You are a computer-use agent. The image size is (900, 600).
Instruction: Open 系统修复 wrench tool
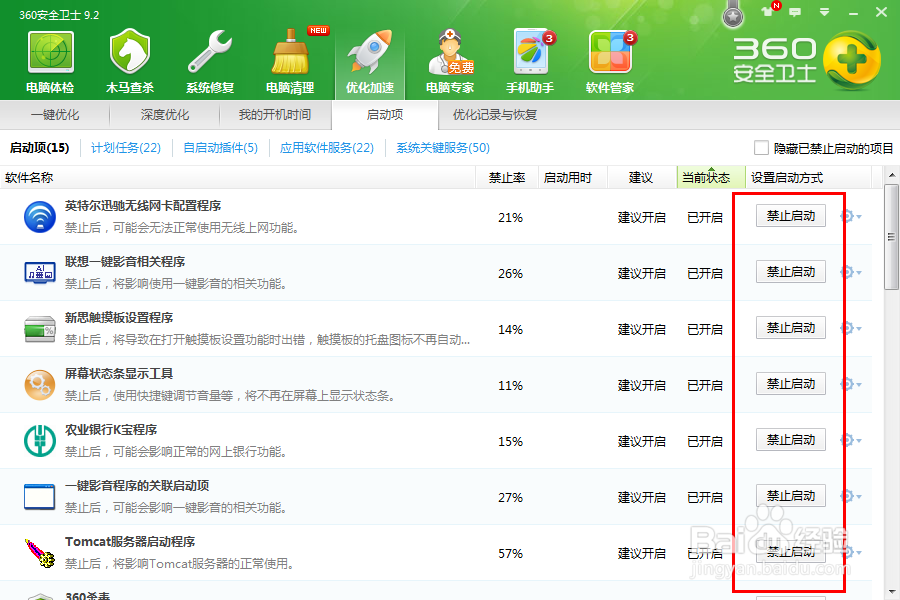[x=210, y=62]
